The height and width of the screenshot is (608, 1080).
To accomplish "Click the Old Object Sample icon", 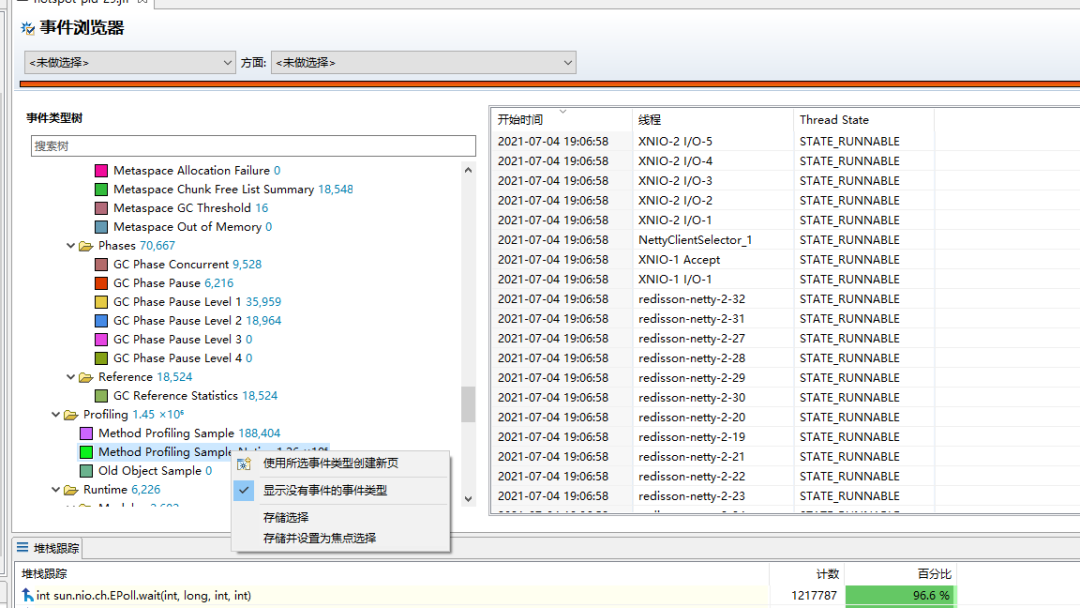I will [x=86, y=471].
